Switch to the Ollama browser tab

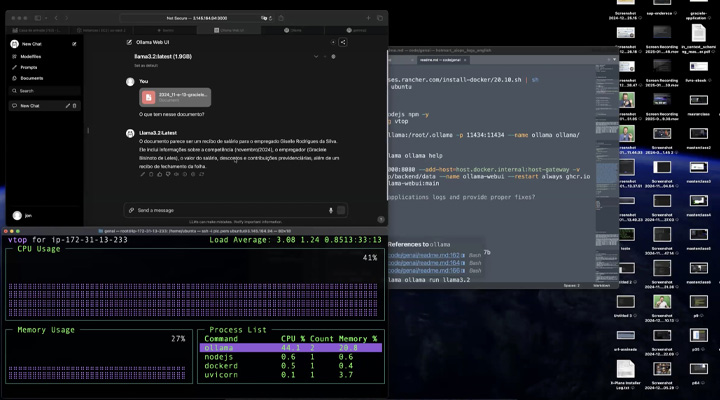[292, 30]
